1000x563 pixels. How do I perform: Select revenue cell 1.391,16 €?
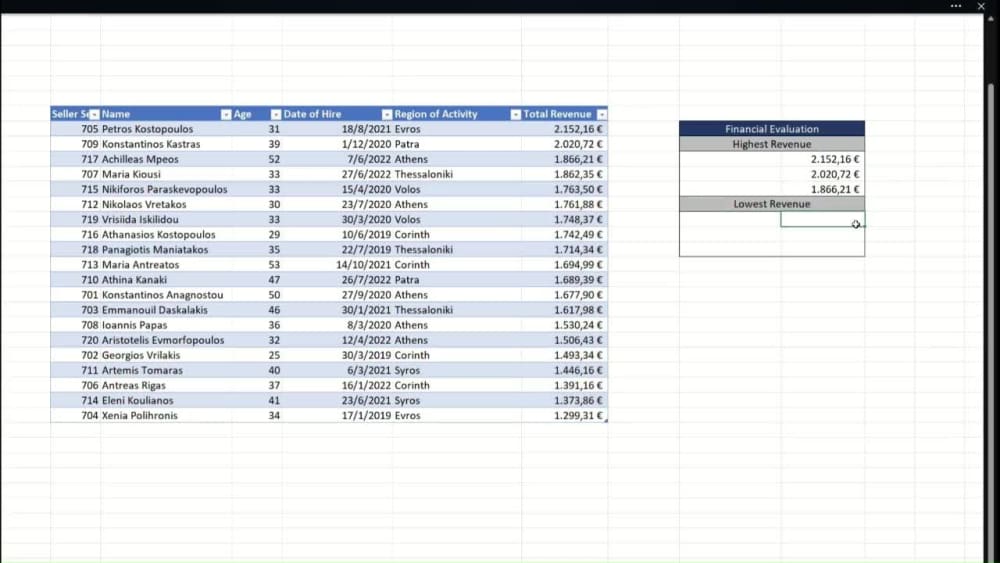[x=564, y=386]
